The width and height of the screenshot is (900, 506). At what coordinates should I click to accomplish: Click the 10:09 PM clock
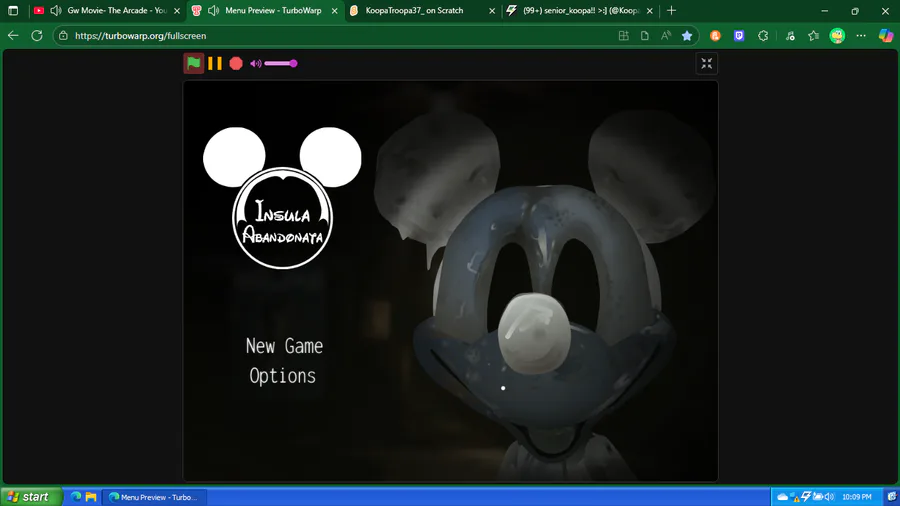856,497
